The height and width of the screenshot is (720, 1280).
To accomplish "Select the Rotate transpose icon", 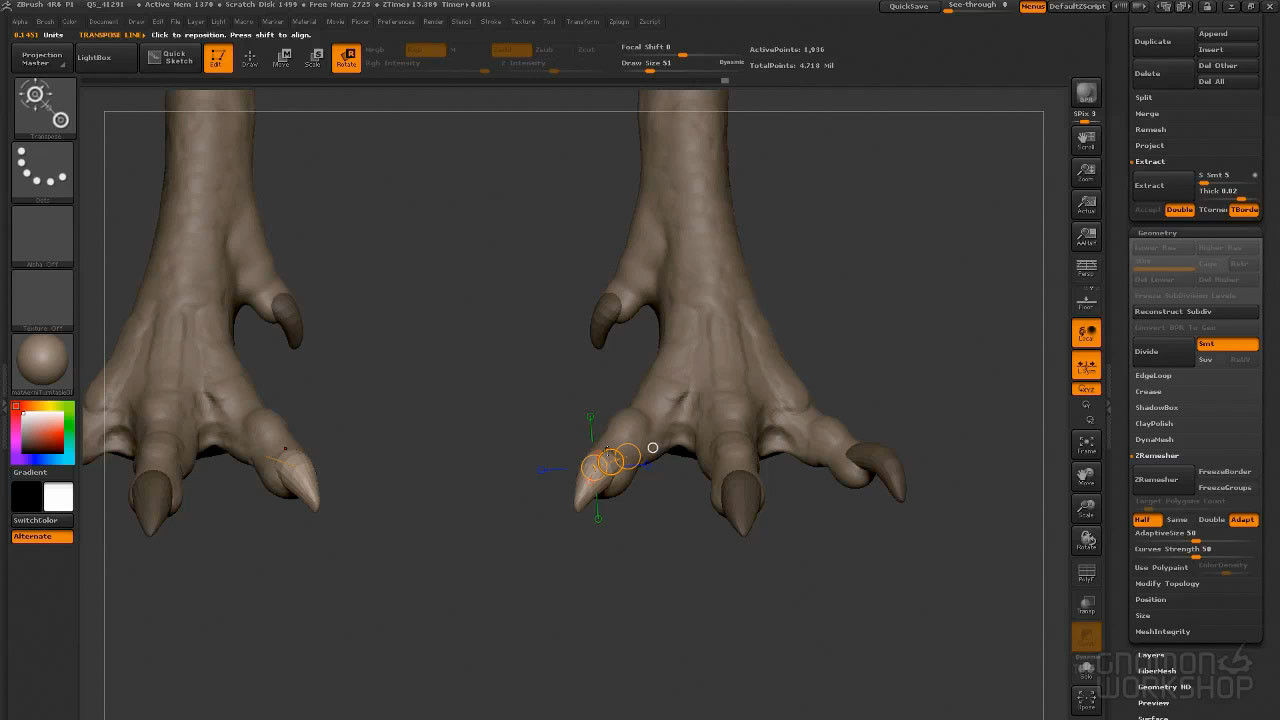I will coord(346,58).
